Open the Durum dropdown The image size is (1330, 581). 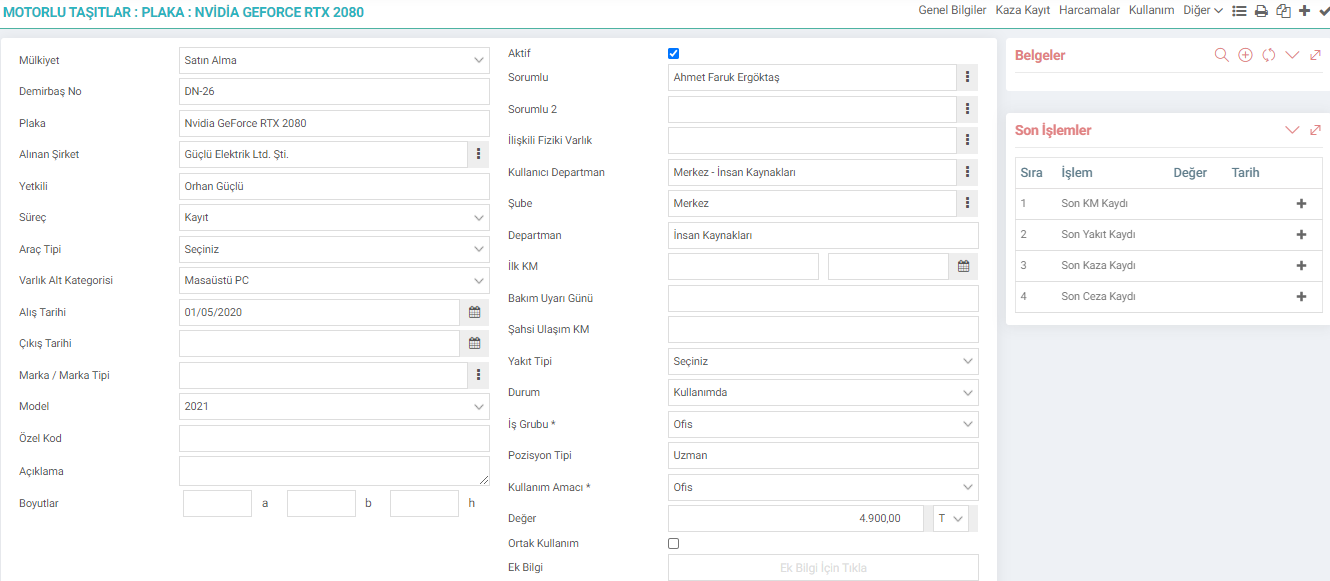(x=823, y=392)
